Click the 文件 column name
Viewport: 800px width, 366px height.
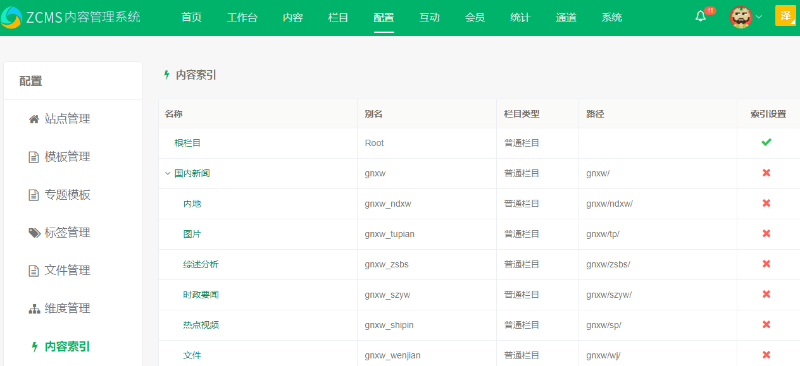tap(192, 355)
